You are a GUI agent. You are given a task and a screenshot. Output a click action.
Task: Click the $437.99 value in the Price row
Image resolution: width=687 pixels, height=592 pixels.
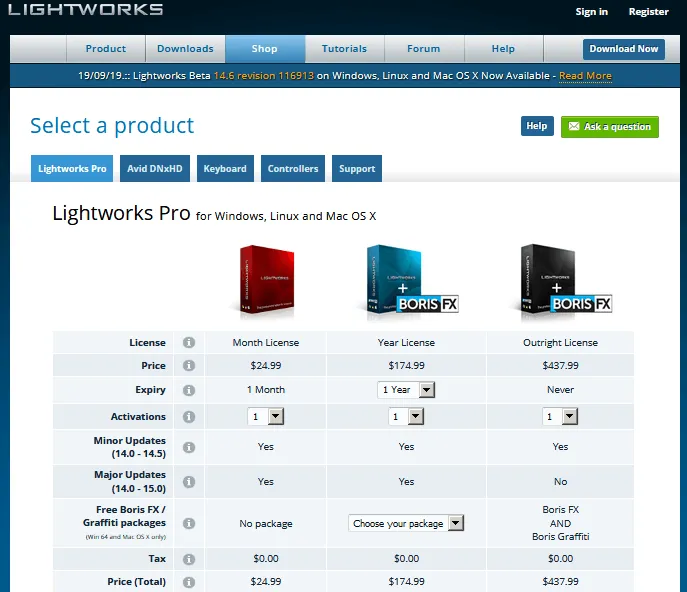tap(560, 365)
